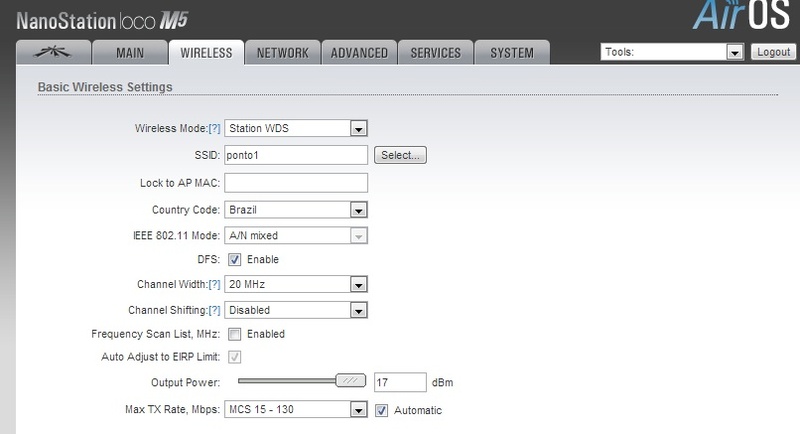
Task: Click the Output Power slider handle
Action: tap(351, 380)
